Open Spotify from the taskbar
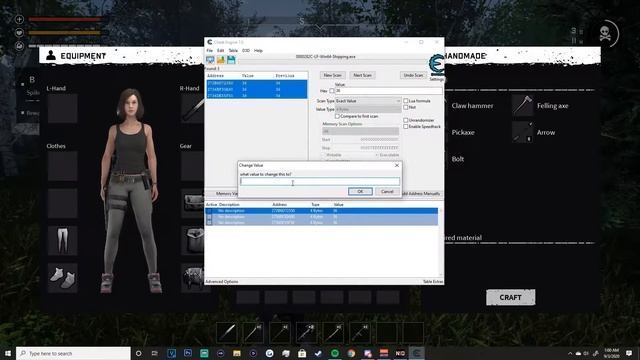 point(335,353)
